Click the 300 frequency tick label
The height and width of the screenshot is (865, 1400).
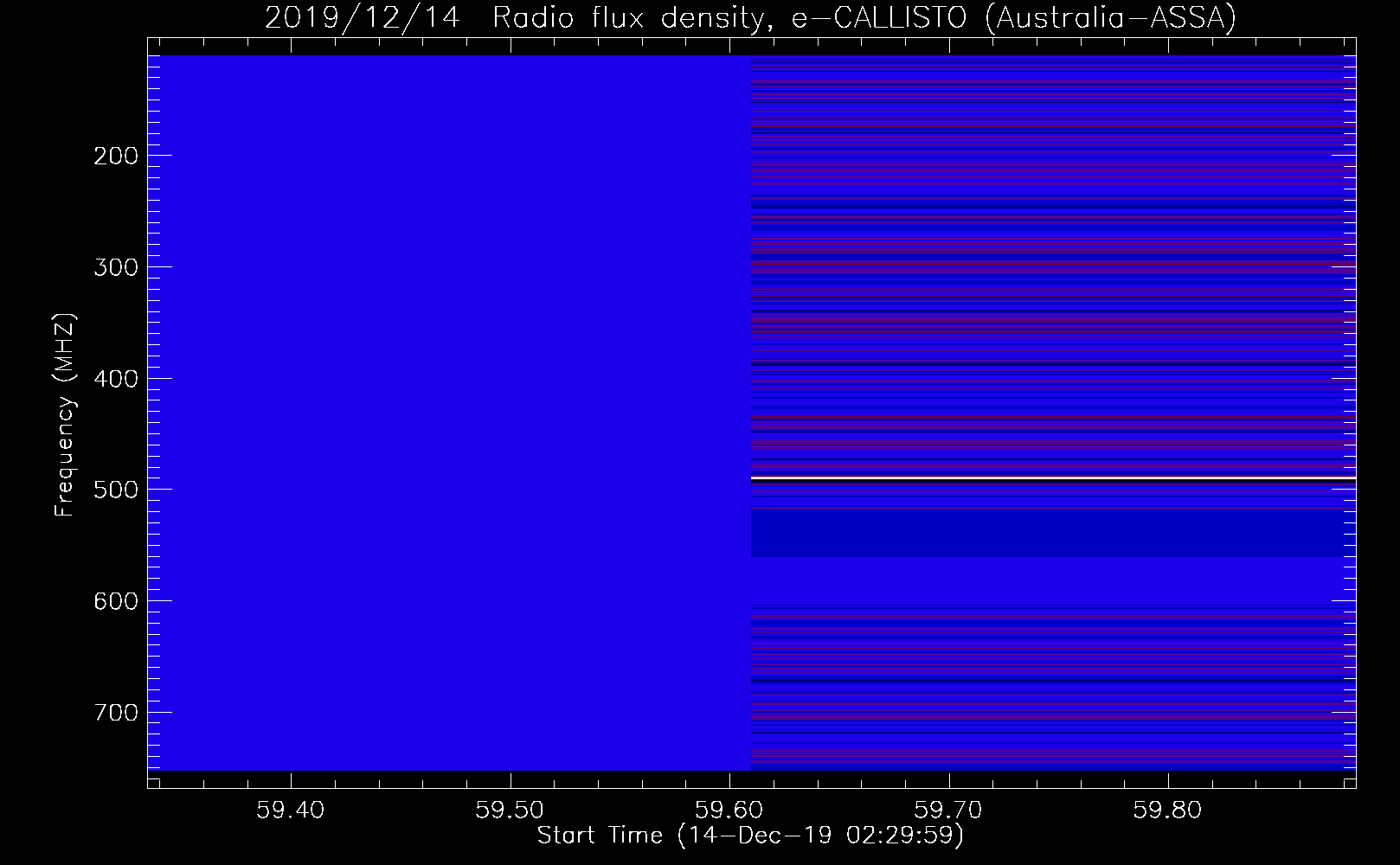tap(115, 267)
